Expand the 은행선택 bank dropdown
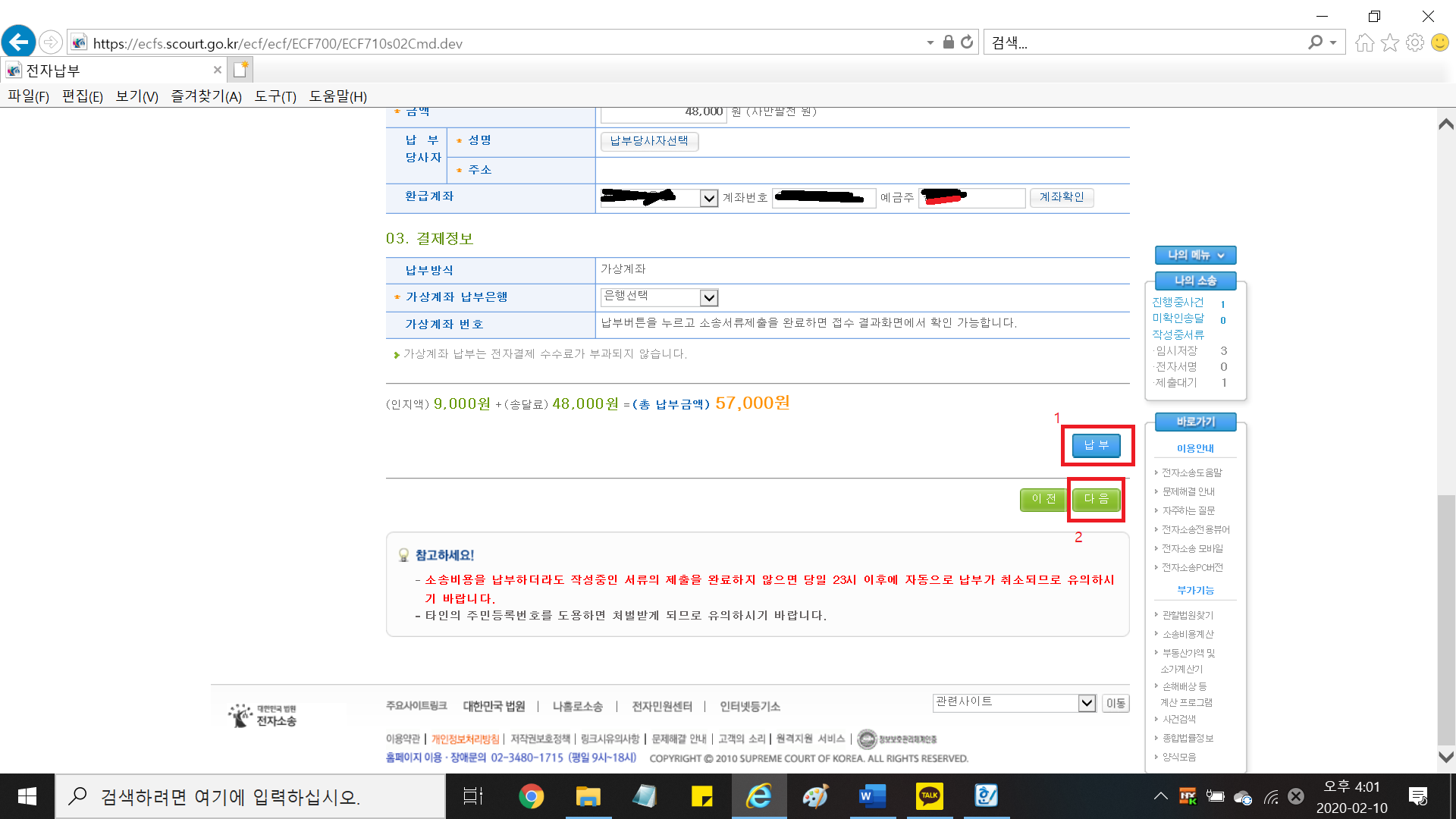 [x=708, y=297]
